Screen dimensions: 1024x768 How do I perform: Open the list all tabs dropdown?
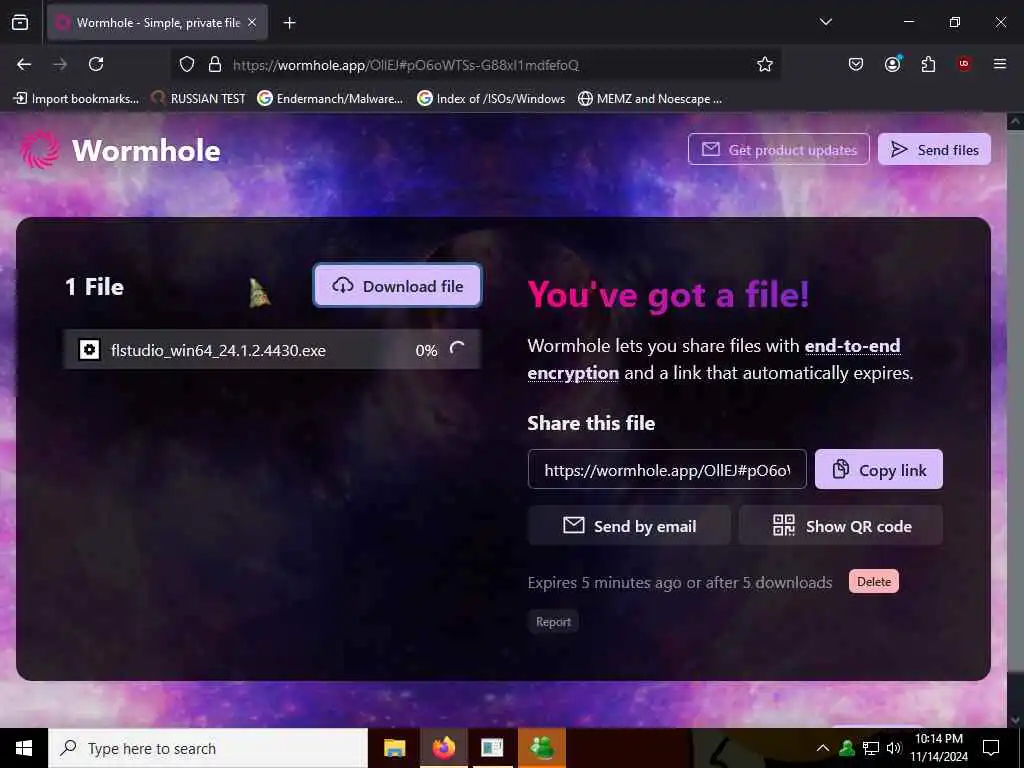click(x=825, y=22)
